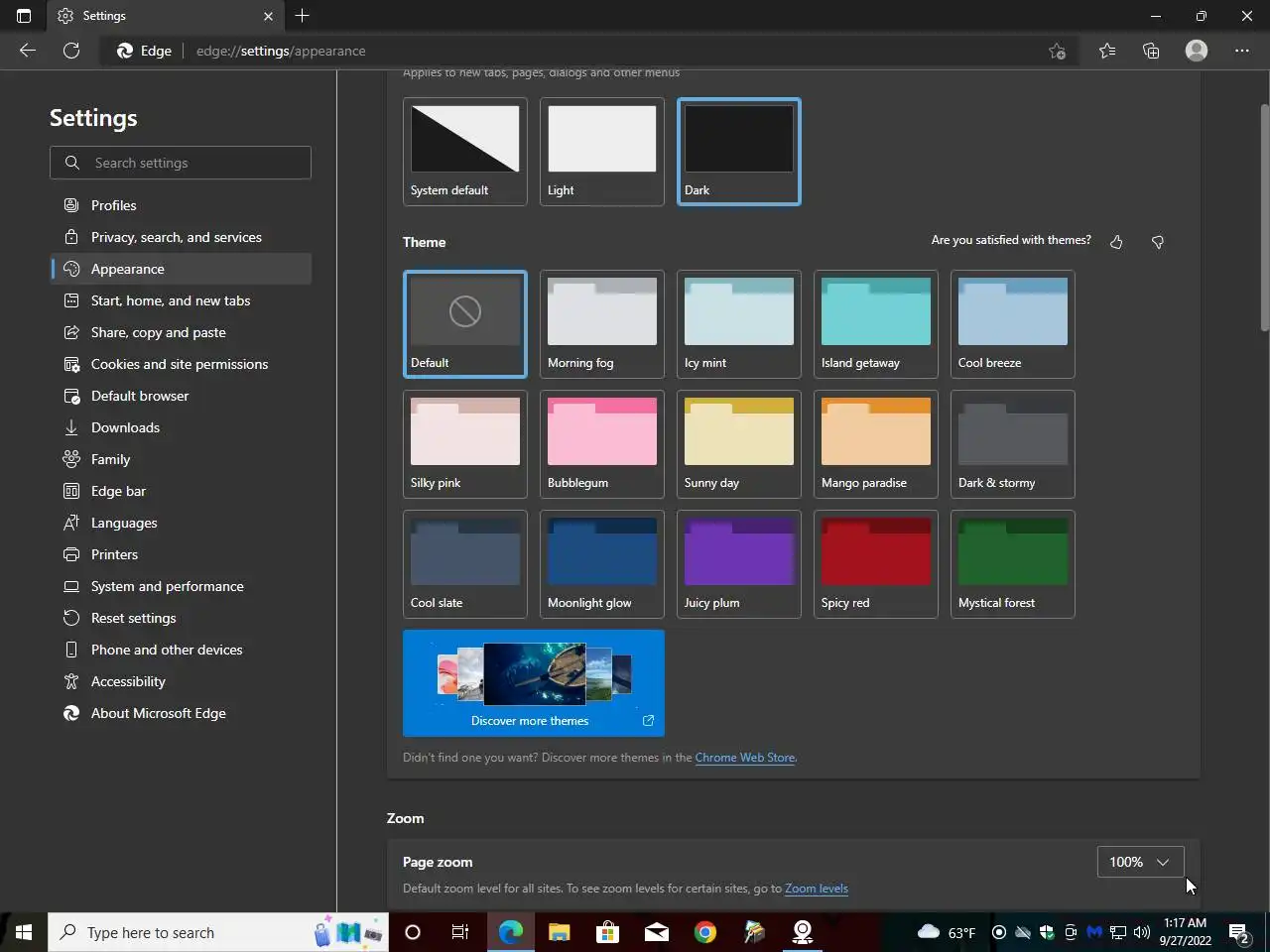Open Privacy, search, and services

[x=181, y=237]
